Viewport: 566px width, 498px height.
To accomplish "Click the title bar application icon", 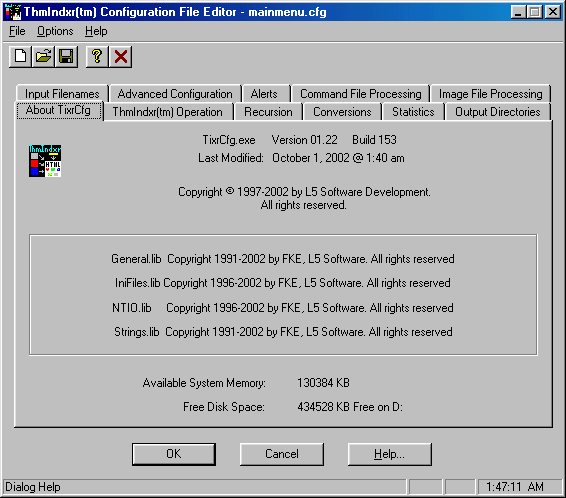I will click(x=13, y=12).
